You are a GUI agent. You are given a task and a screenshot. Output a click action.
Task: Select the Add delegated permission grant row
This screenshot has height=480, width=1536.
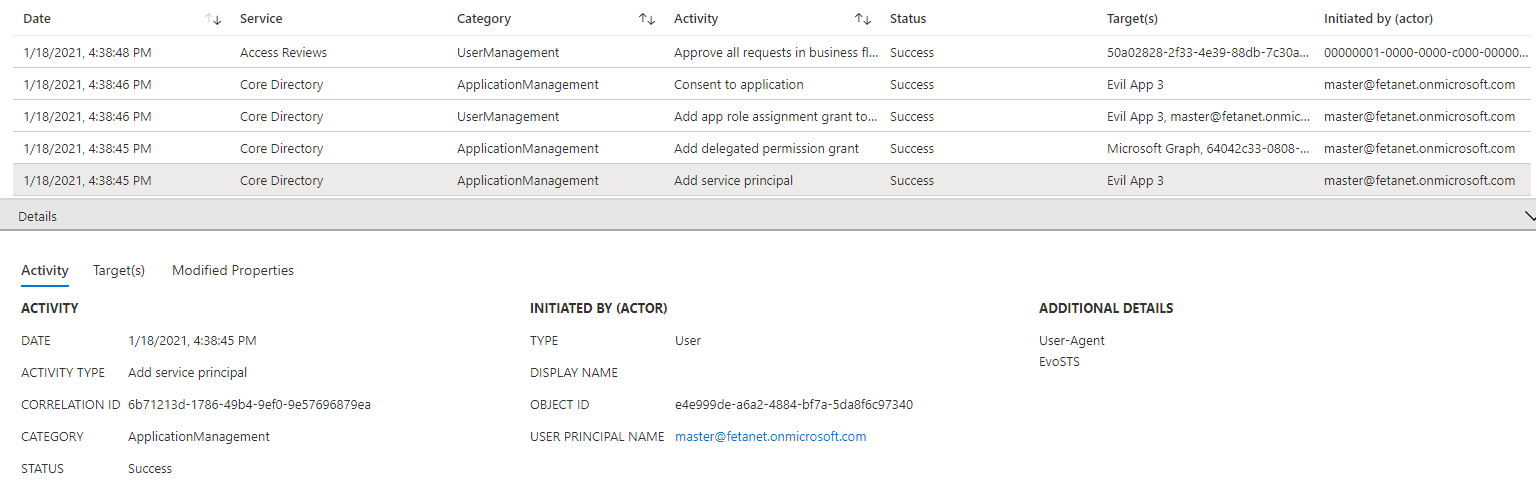(x=772, y=148)
